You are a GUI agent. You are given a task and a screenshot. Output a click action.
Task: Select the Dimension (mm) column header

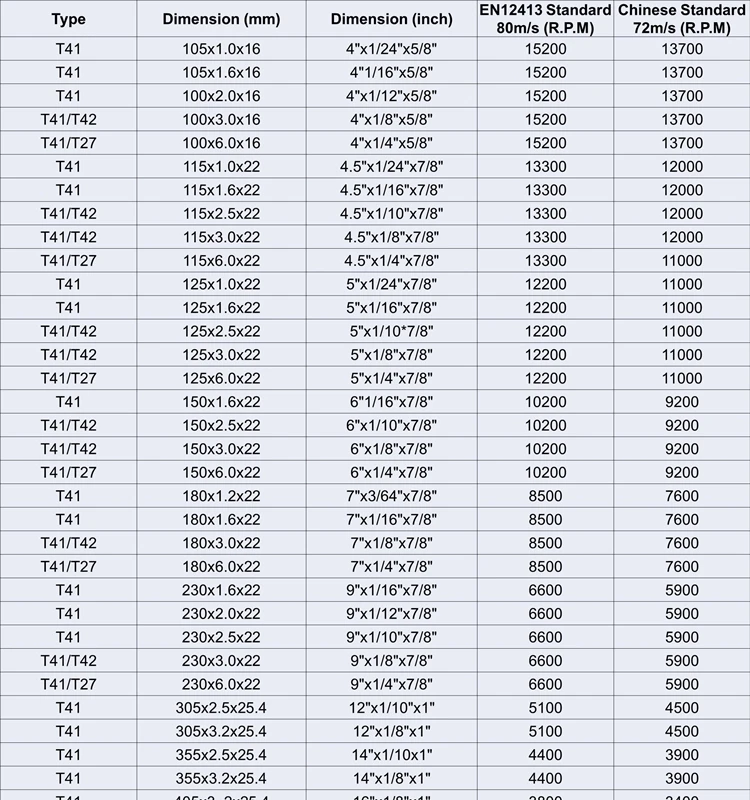click(x=221, y=19)
